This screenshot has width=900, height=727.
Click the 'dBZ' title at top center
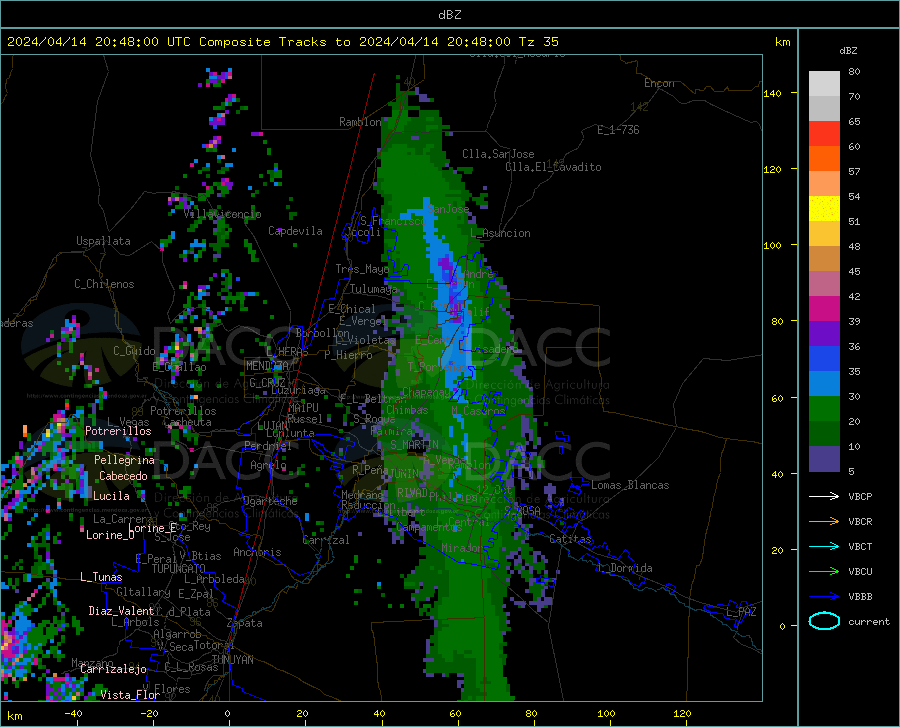[x=449, y=15]
